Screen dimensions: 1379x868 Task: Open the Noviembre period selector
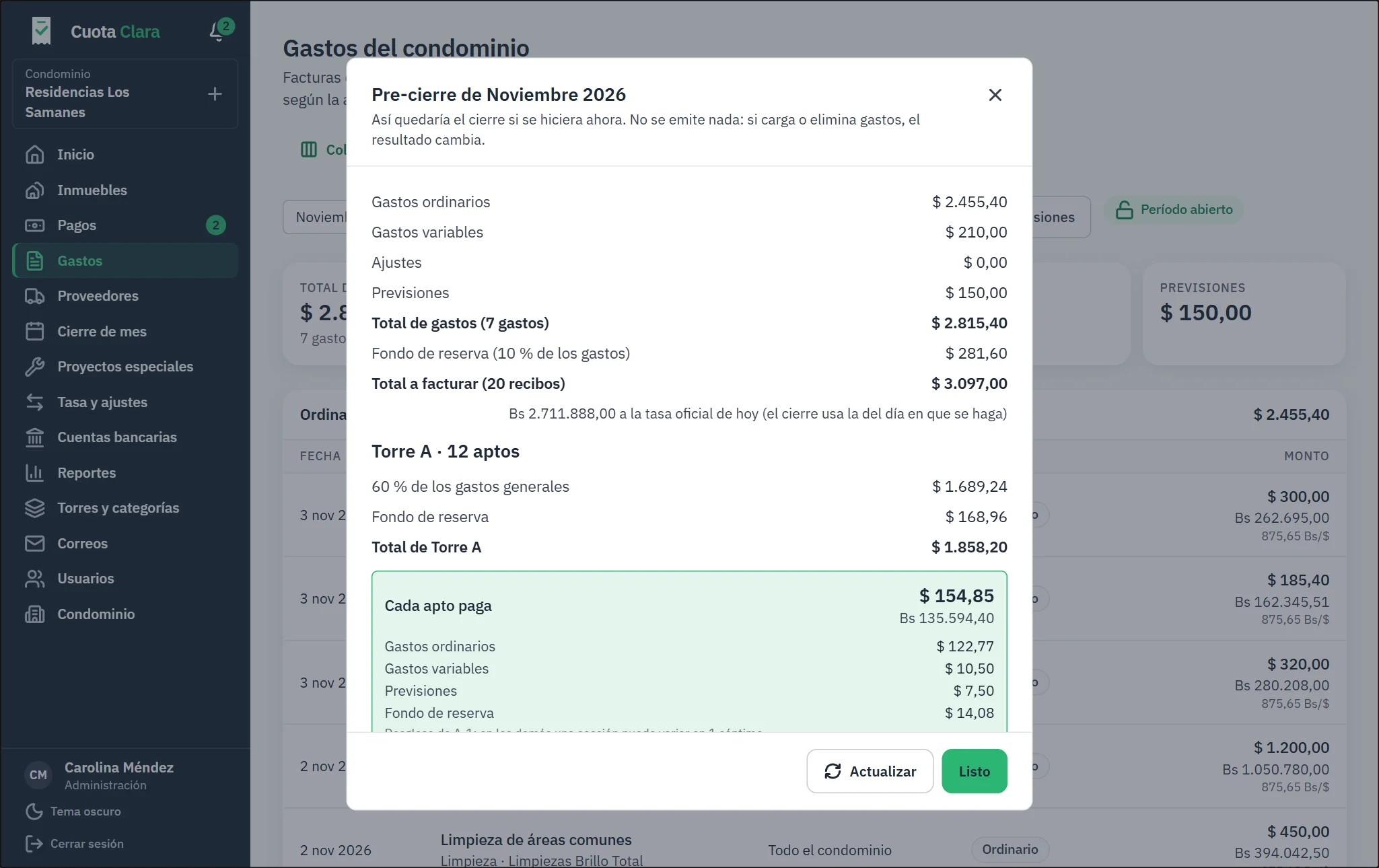pos(315,217)
